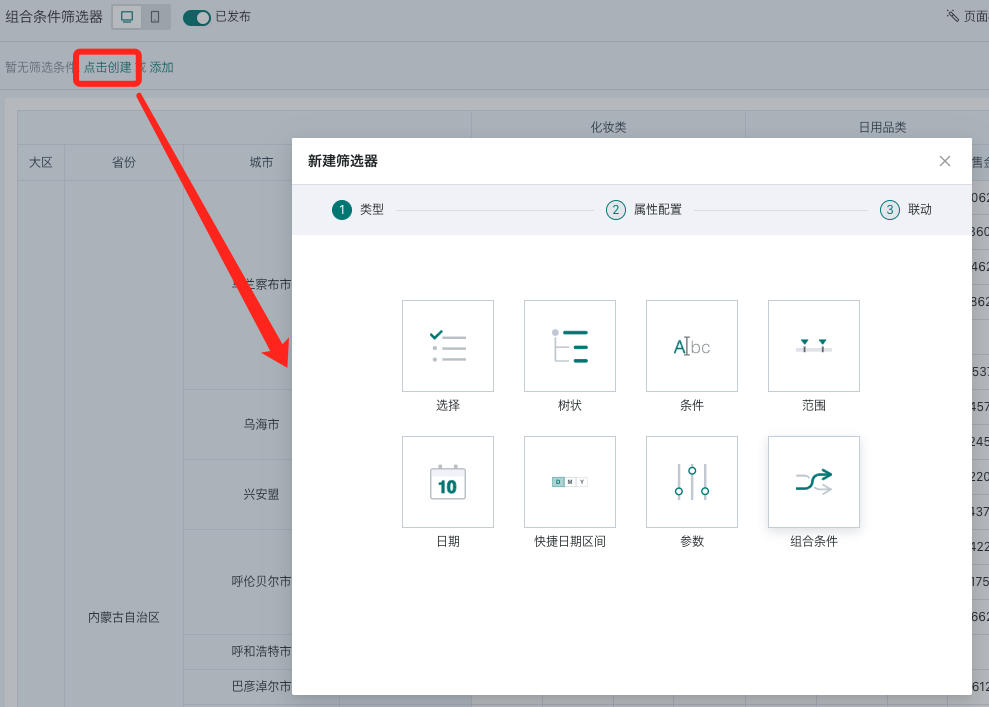Click the 添加 link
Image resolution: width=989 pixels, height=707 pixels.
pyautogui.click(x=161, y=67)
